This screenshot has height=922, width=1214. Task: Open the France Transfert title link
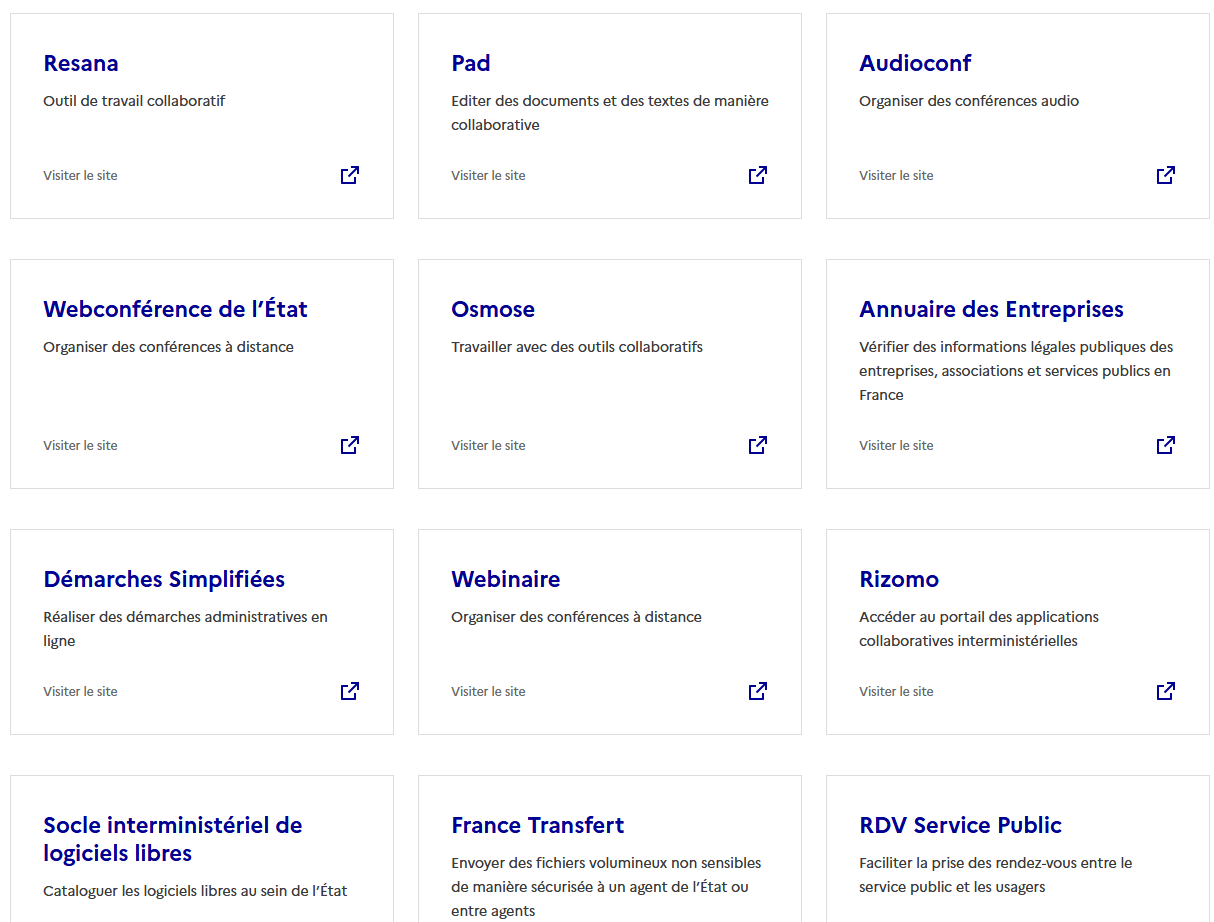[538, 825]
